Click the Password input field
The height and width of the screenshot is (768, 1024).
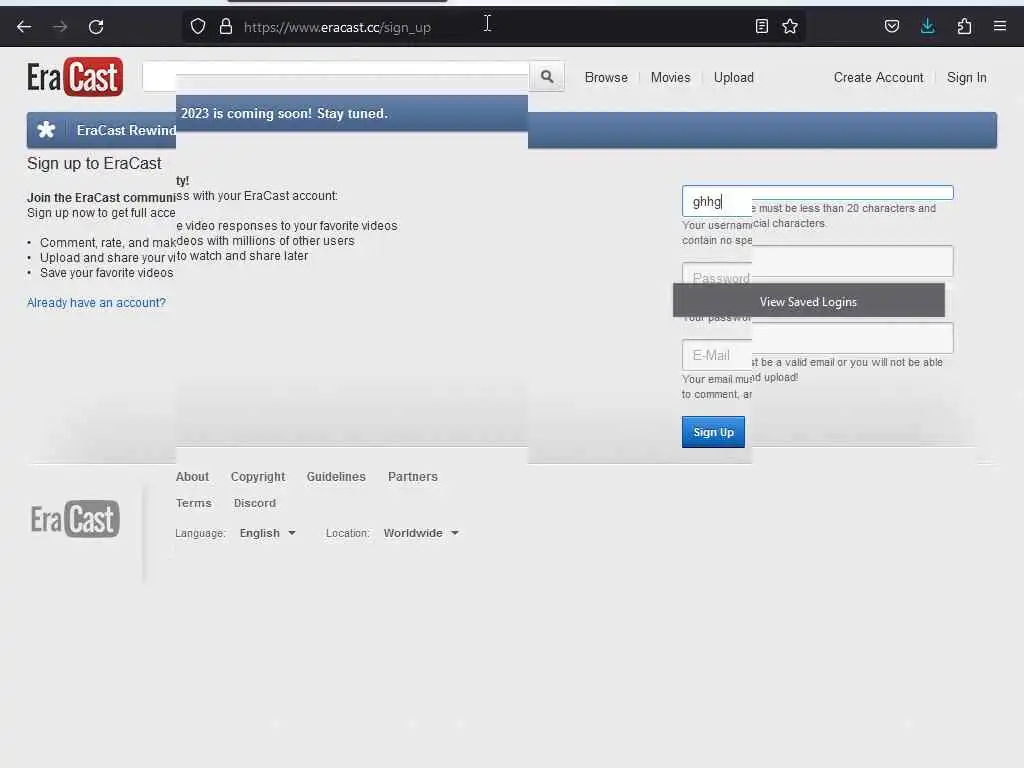(818, 266)
